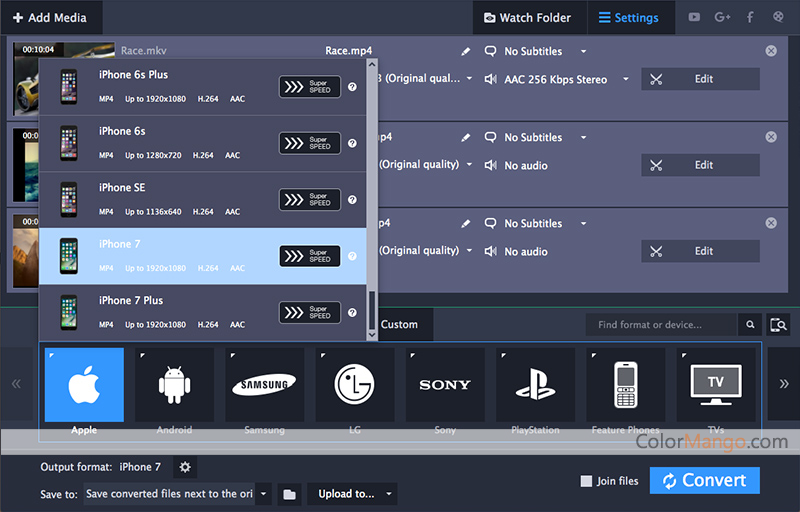
Task: Toggle the Join files checkbox
Action: (586, 481)
